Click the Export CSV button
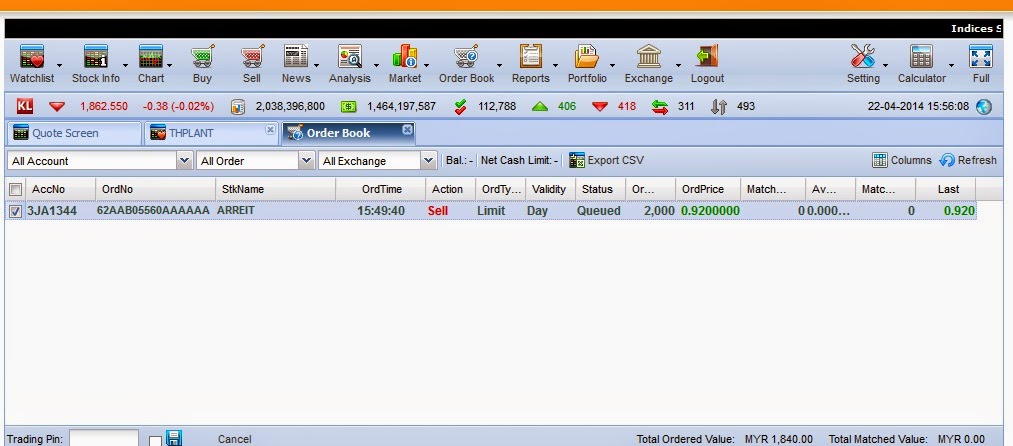This screenshot has height=446, width=1013. click(x=607, y=160)
